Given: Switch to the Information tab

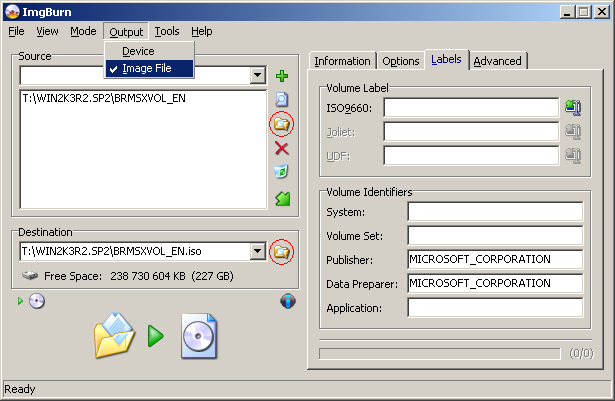Looking at the screenshot, I should pos(342,61).
